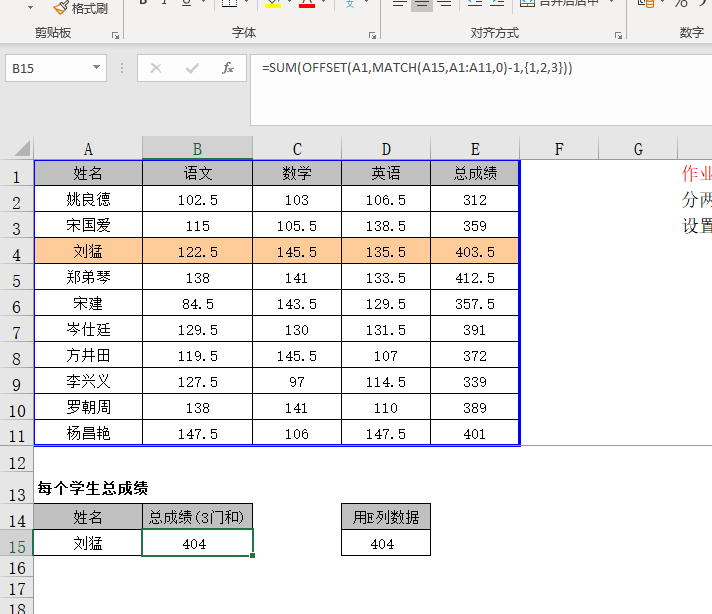The image size is (712, 614).
Task: Click header cell 英语
Action: [386, 173]
